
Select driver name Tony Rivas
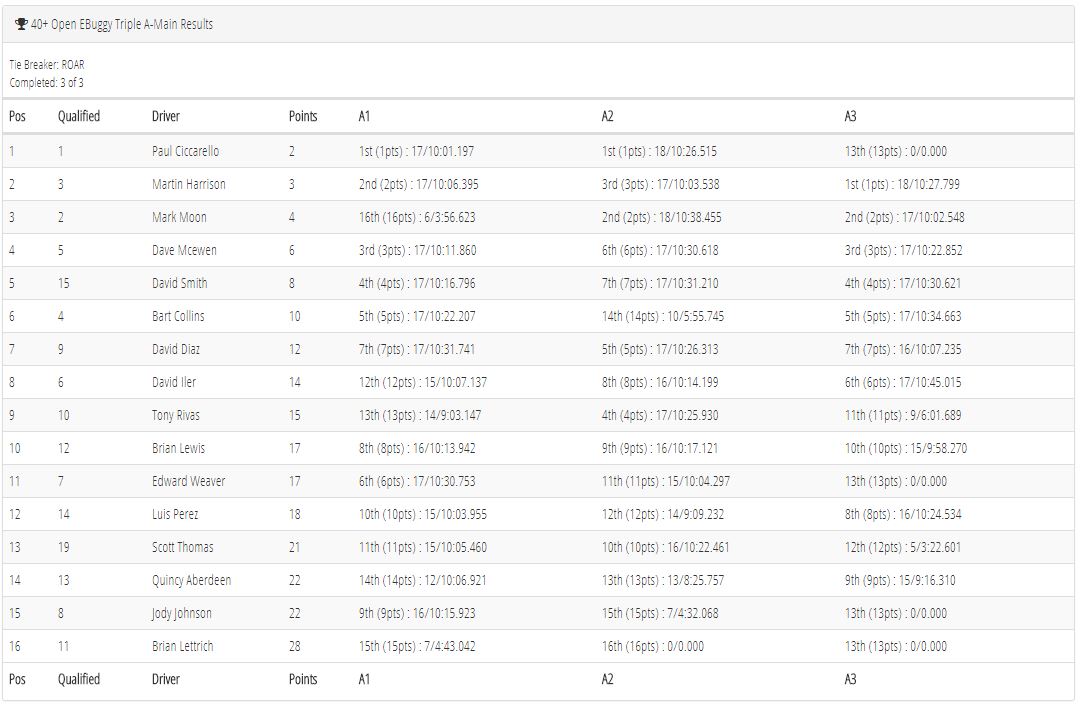click(x=176, y=416)
